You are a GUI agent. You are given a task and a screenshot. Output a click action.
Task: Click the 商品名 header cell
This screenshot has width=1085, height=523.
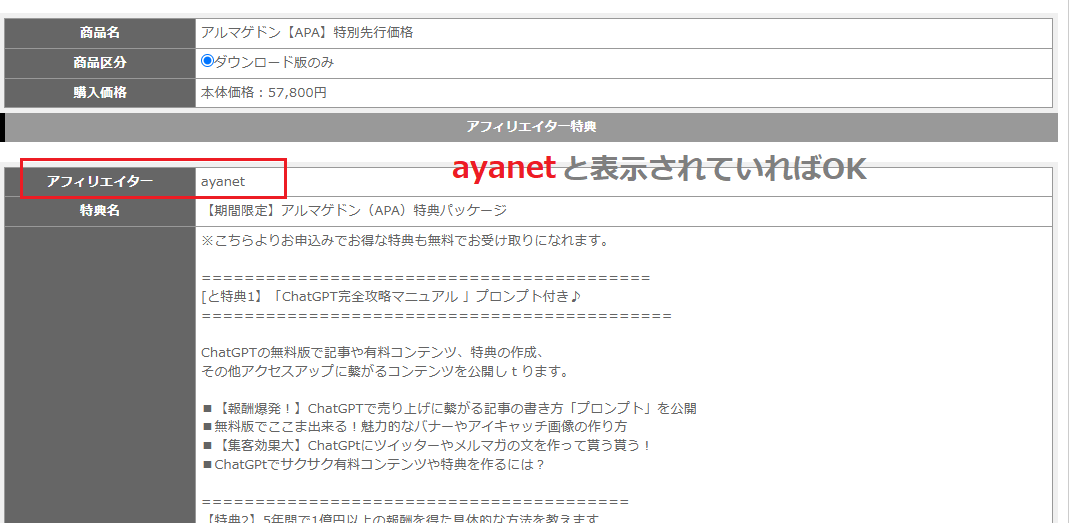pyautogui.click(x=100, y=33)
